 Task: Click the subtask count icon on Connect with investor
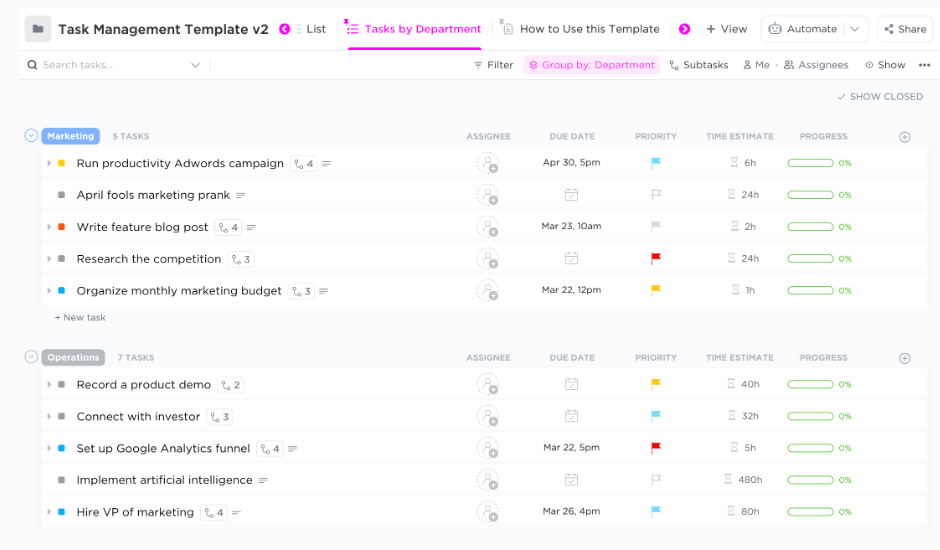pyautogui.click(x=220, y=417)
